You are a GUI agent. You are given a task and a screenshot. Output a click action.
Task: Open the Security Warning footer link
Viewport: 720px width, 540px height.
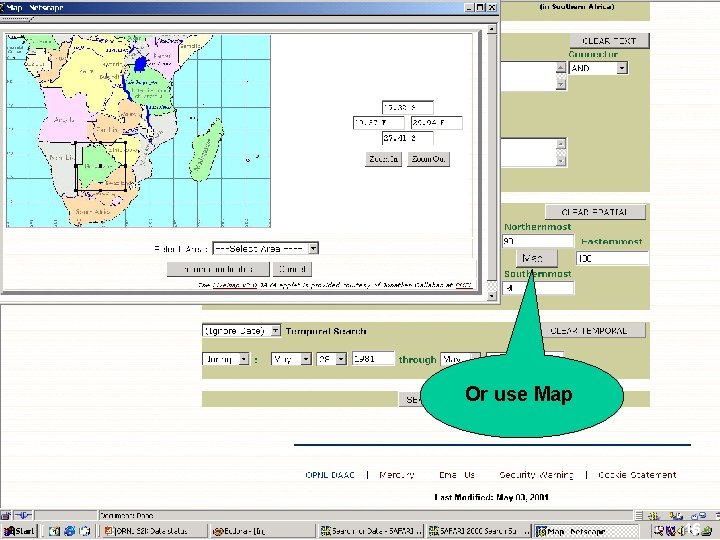[x=536, y=475]
